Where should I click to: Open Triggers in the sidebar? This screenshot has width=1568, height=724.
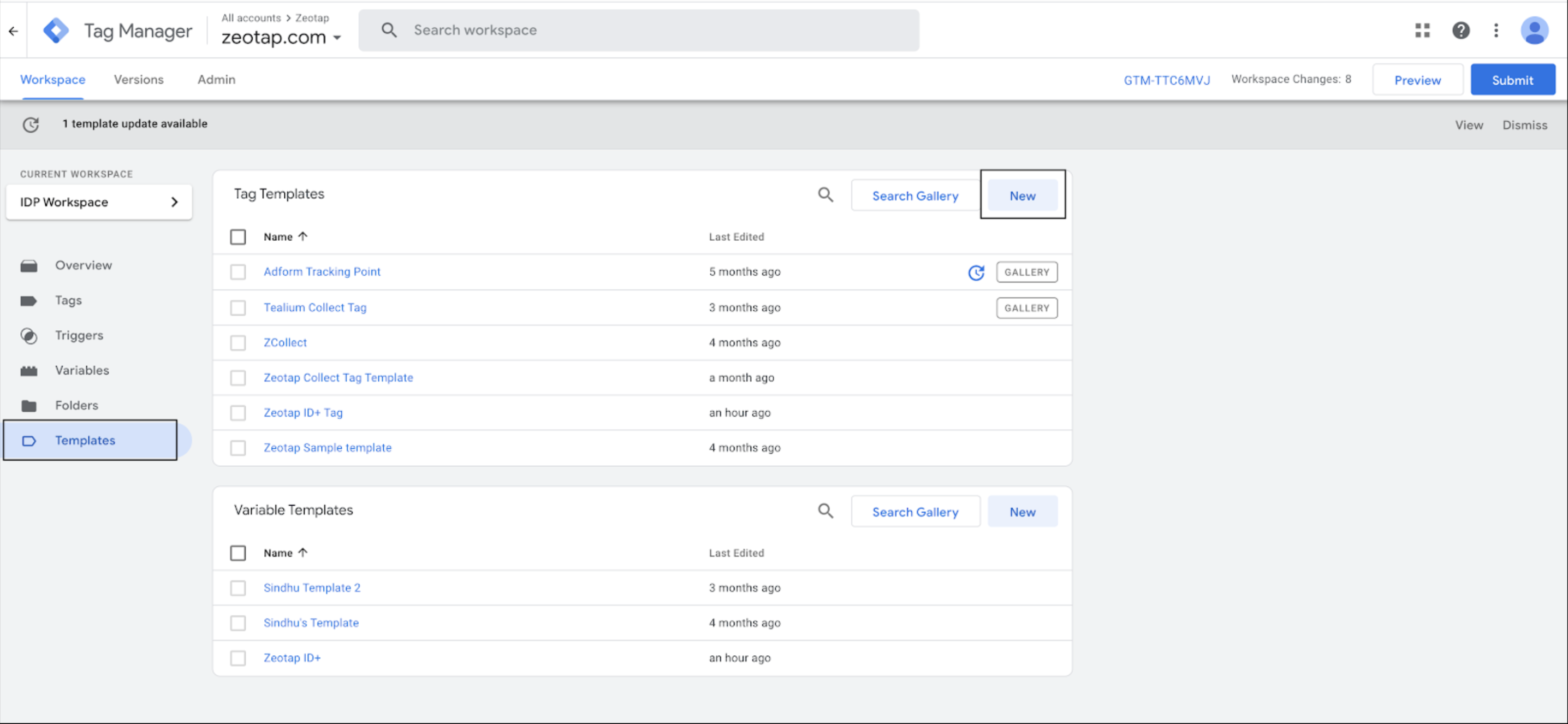point(79,335)
